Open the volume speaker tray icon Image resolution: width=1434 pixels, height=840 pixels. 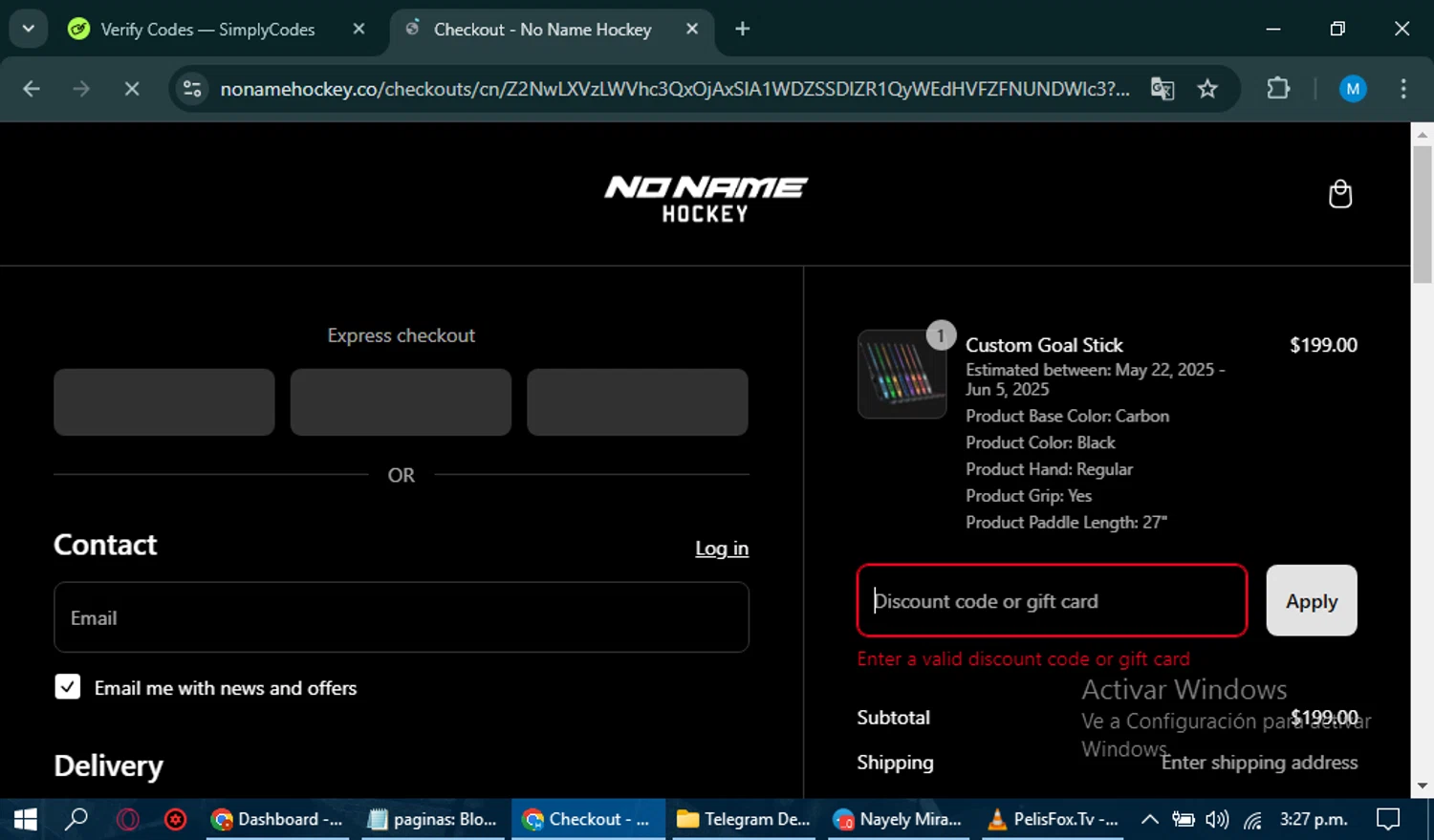pos(1217,819)
